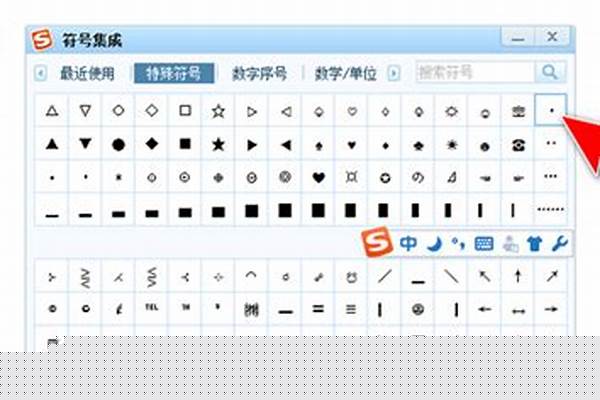
Task: Close the 符号集成 window
Action: pos(552,37)
